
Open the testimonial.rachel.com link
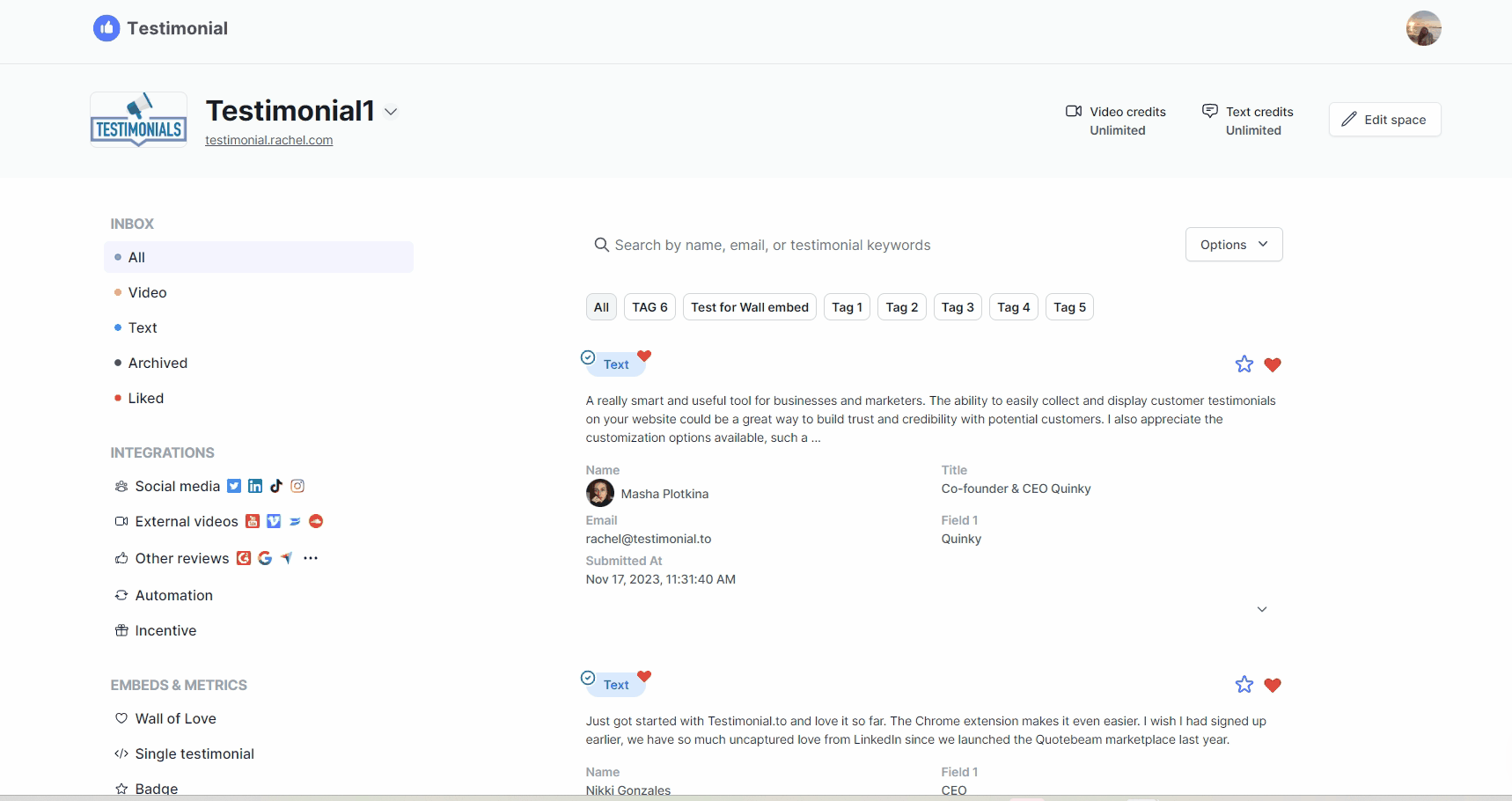269,140
